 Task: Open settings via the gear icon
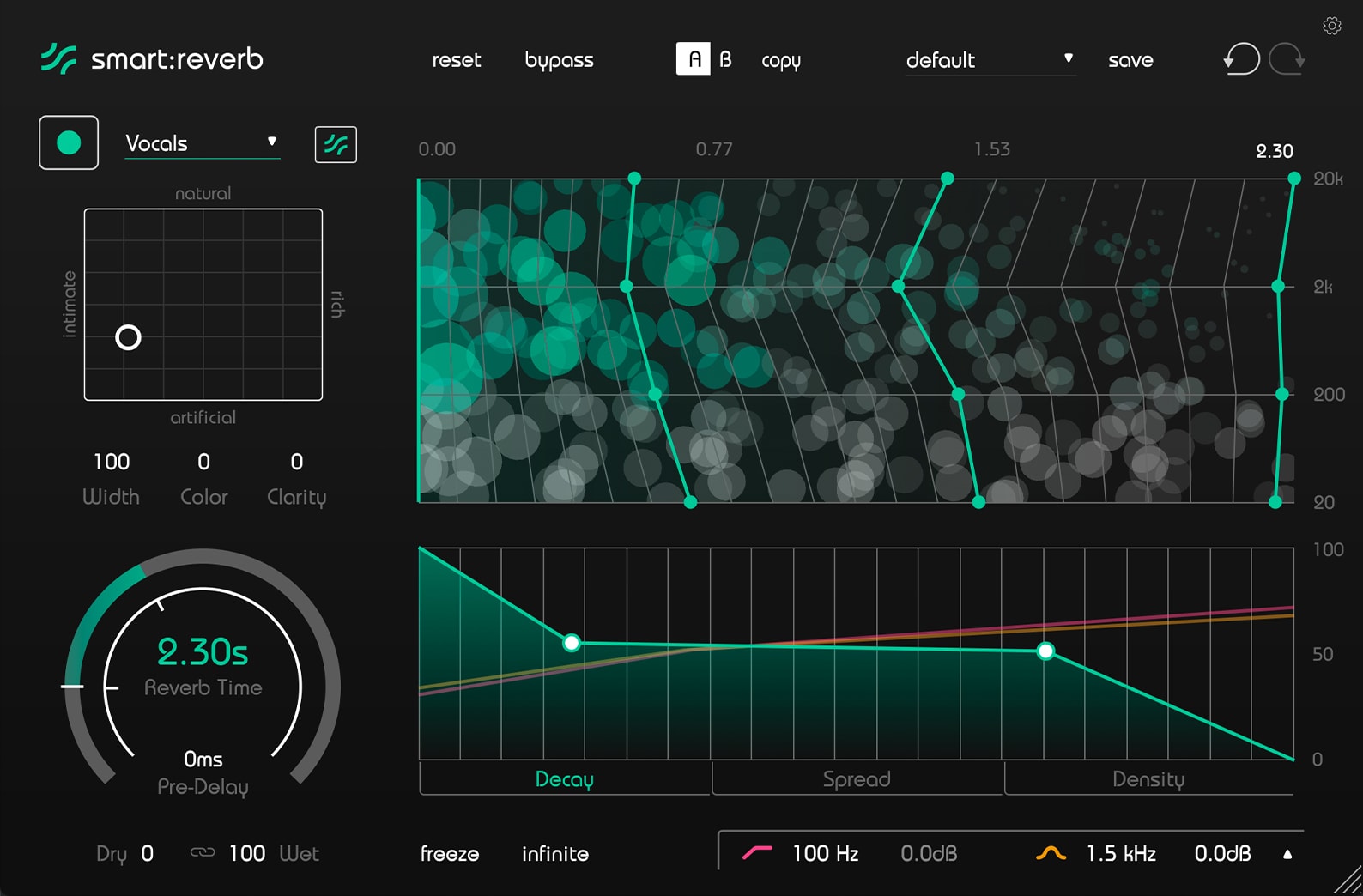(1332, 26)
